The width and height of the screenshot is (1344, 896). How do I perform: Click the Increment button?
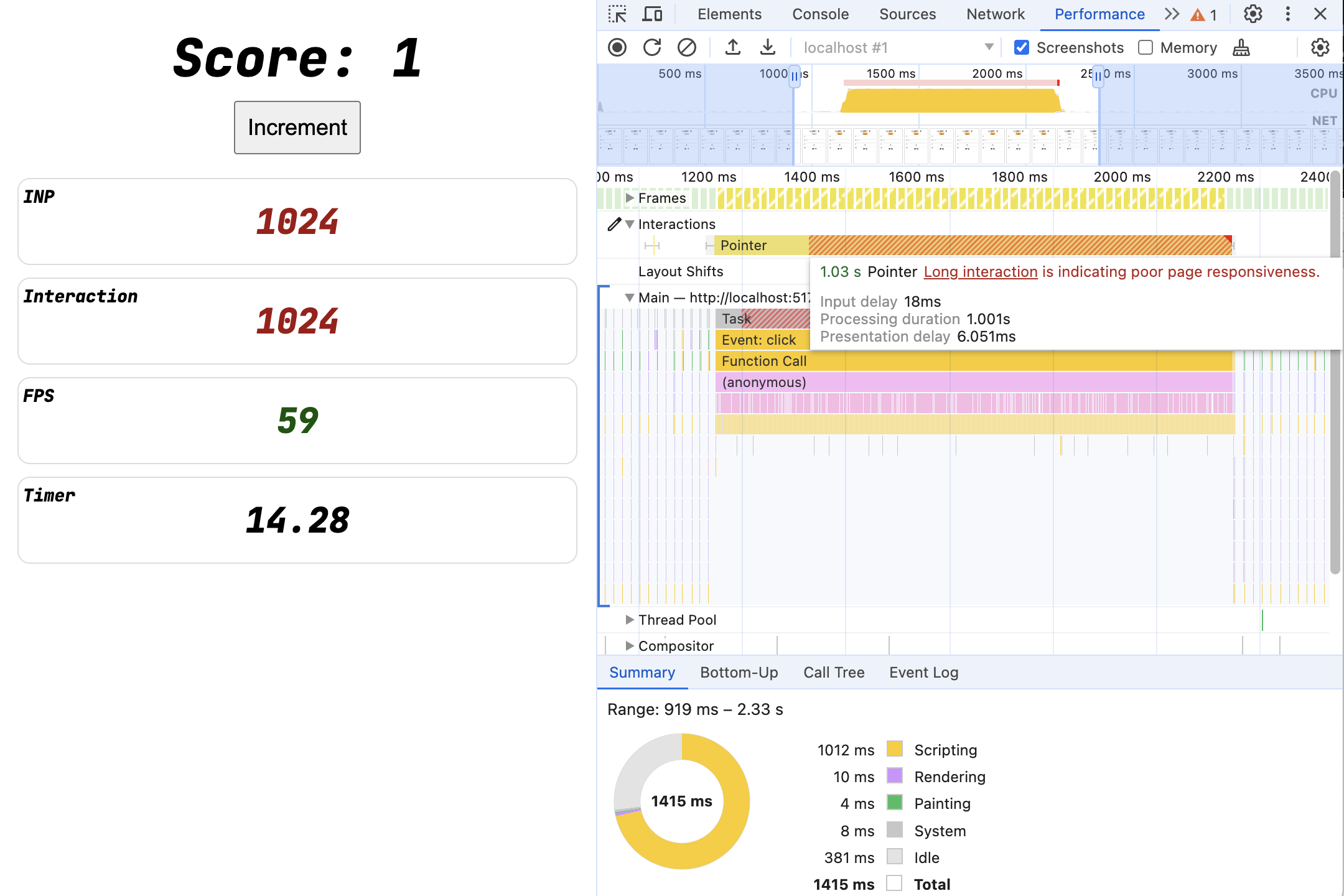(x=297, y=127)
